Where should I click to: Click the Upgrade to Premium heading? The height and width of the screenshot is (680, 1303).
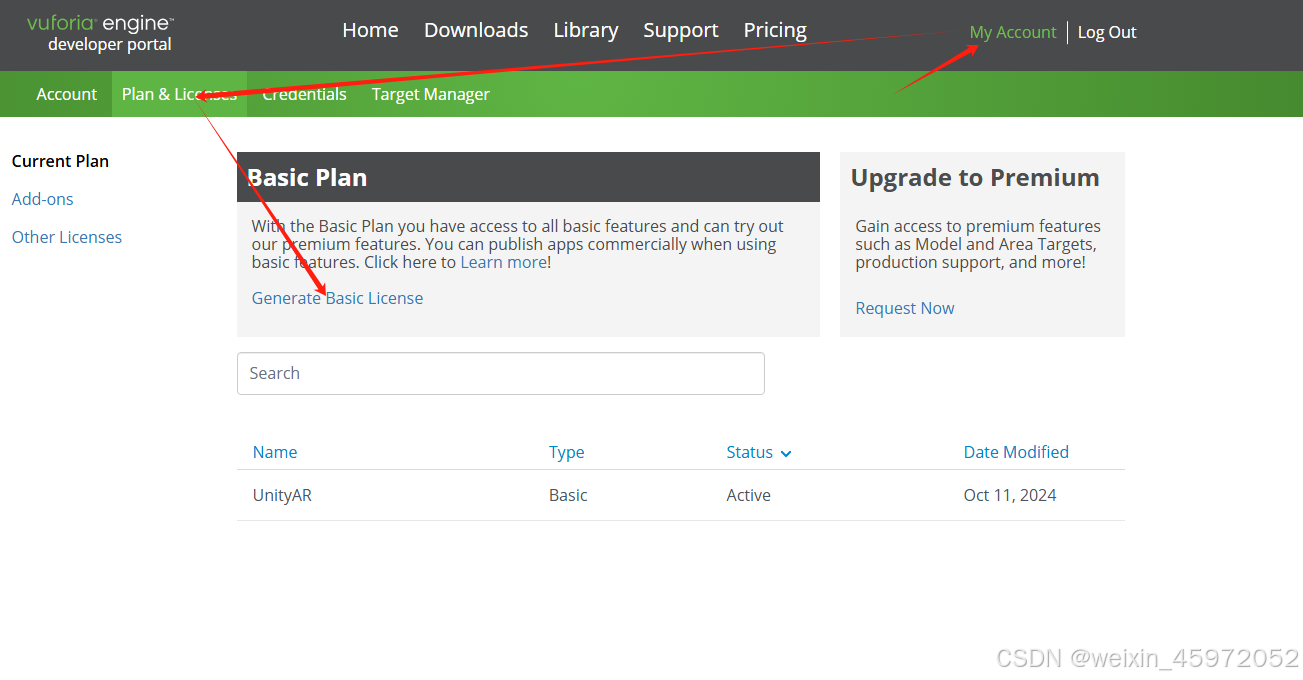[x=975, y=177]
